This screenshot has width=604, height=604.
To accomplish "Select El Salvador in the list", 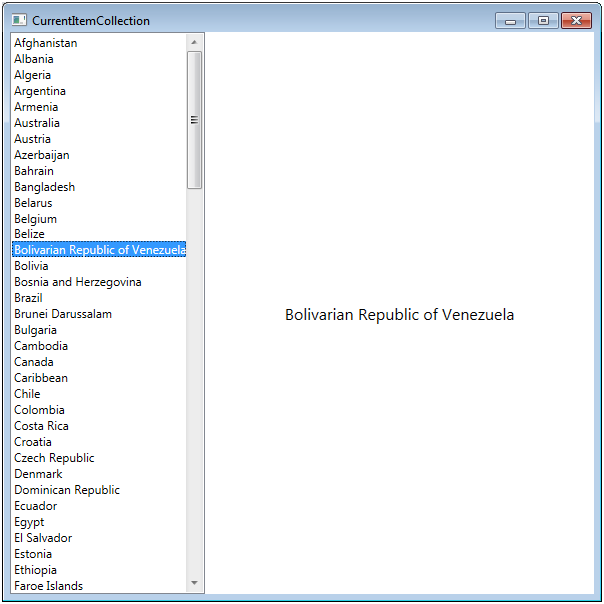I will [x=99, y=538].
